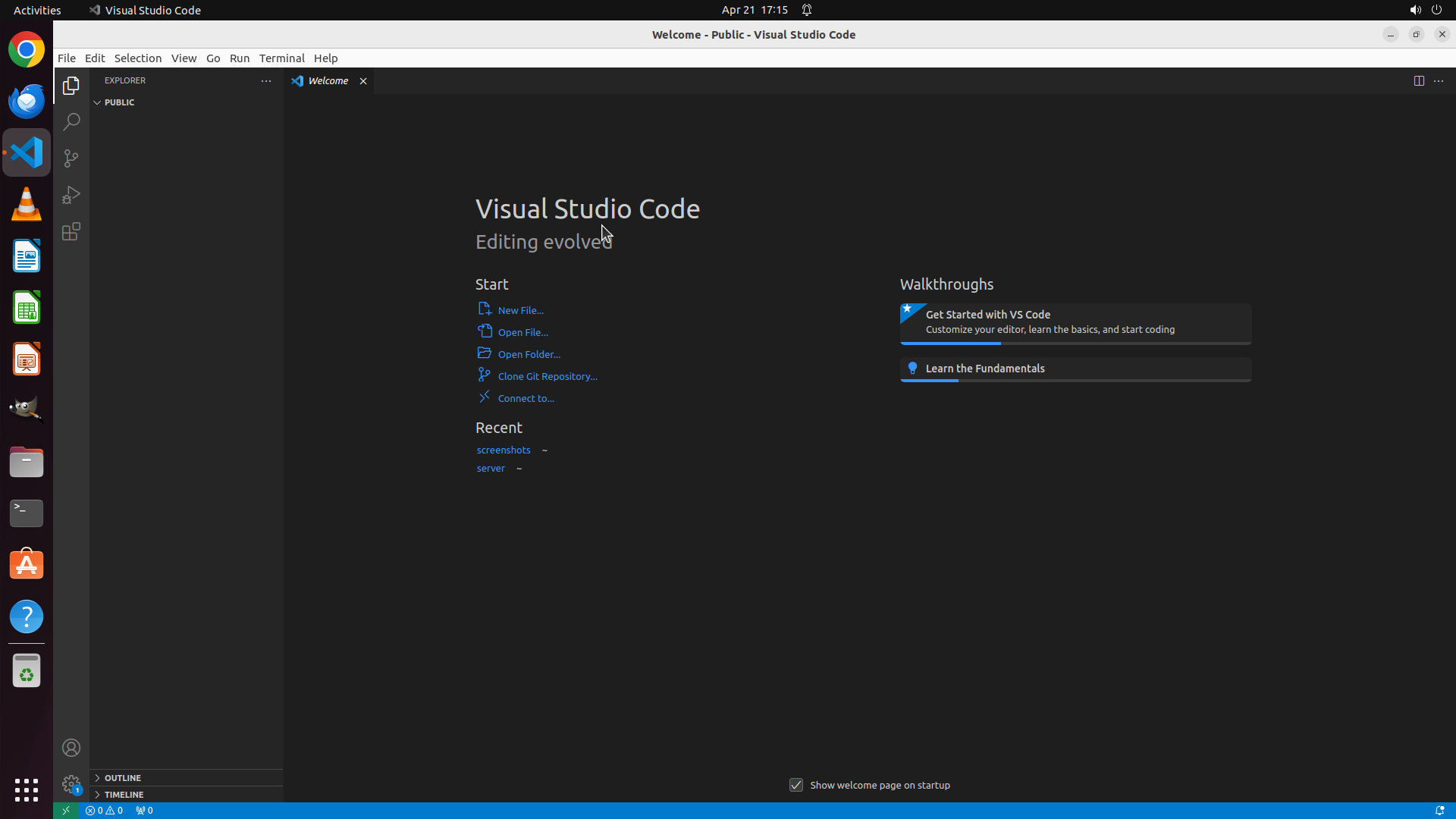The height and width of the screenshot is (819, 1456).
Task: Collapse the PUBLIC folder section
Action: coord(120,102)
